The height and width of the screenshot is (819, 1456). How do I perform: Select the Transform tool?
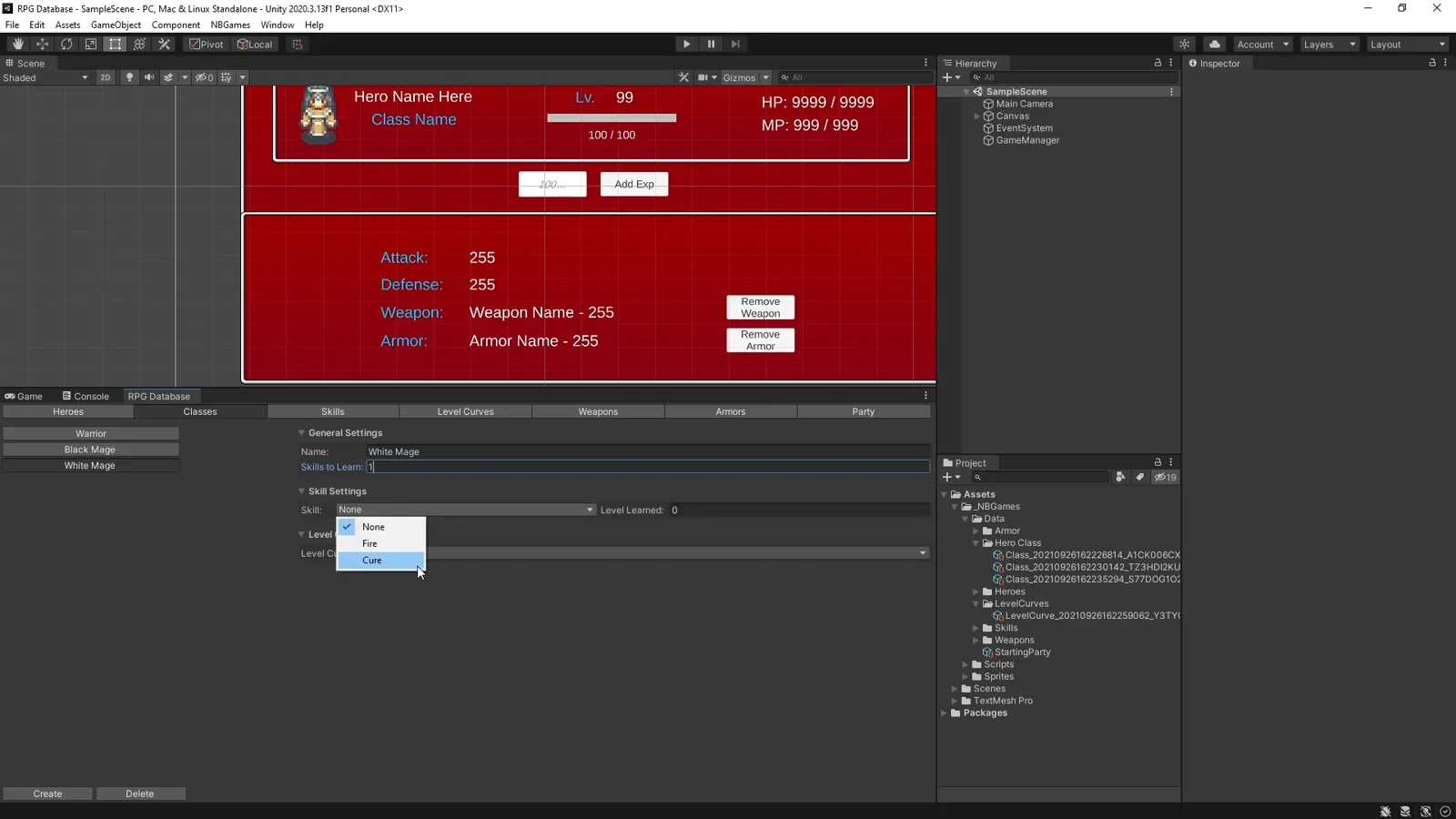139,44
